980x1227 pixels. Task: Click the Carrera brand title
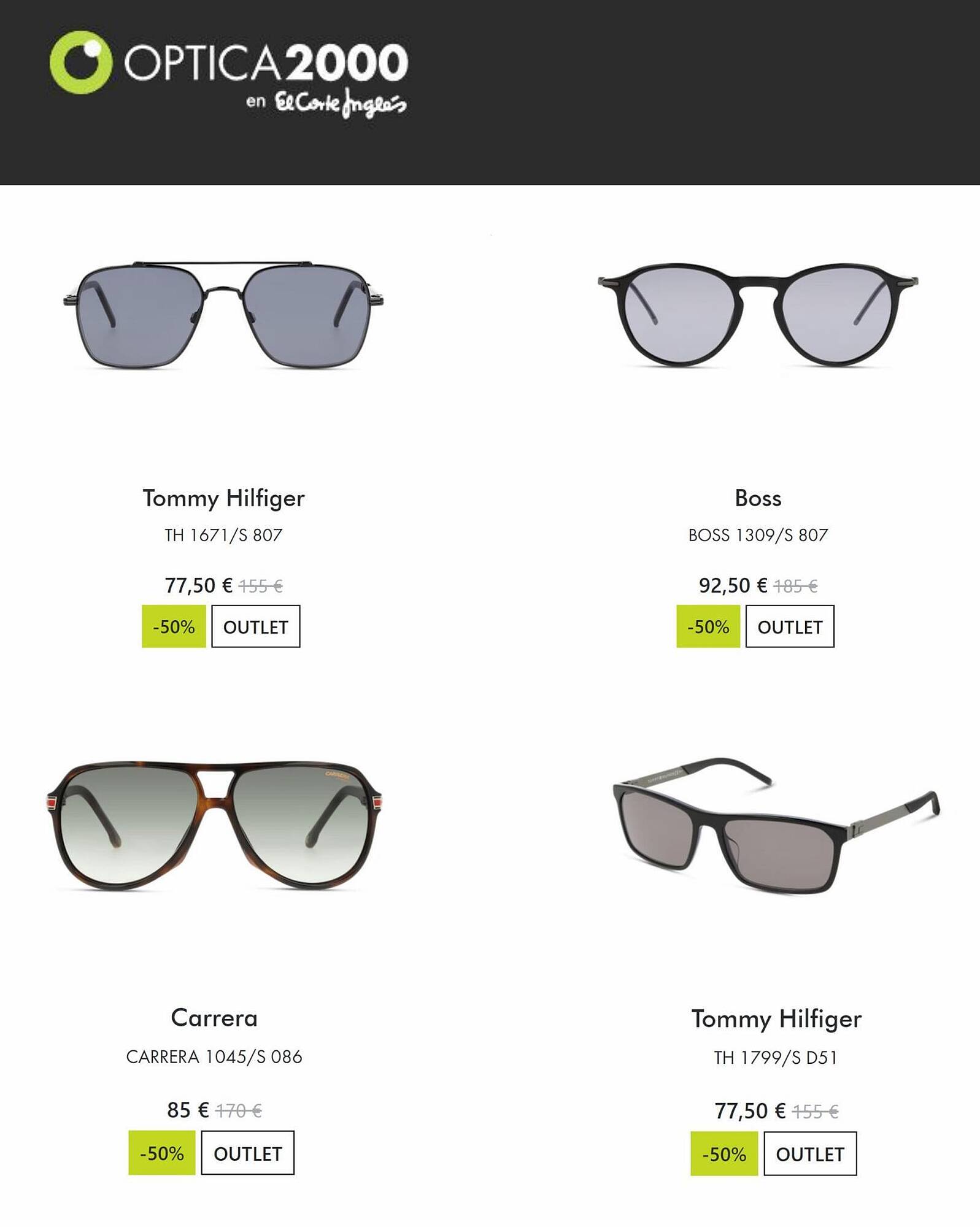(214, 1018)
